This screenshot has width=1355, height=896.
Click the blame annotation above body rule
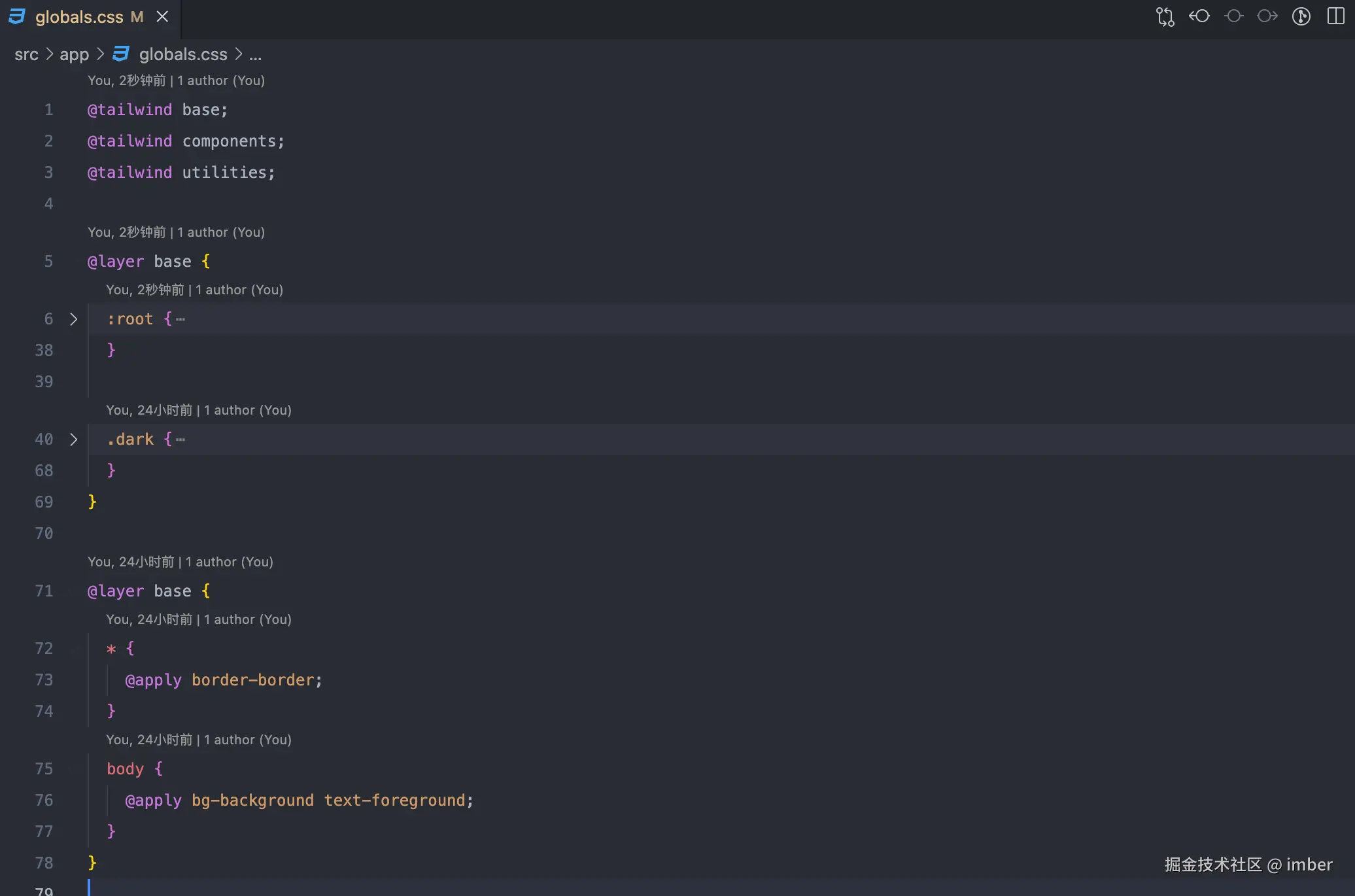click(x=199, y=740)
